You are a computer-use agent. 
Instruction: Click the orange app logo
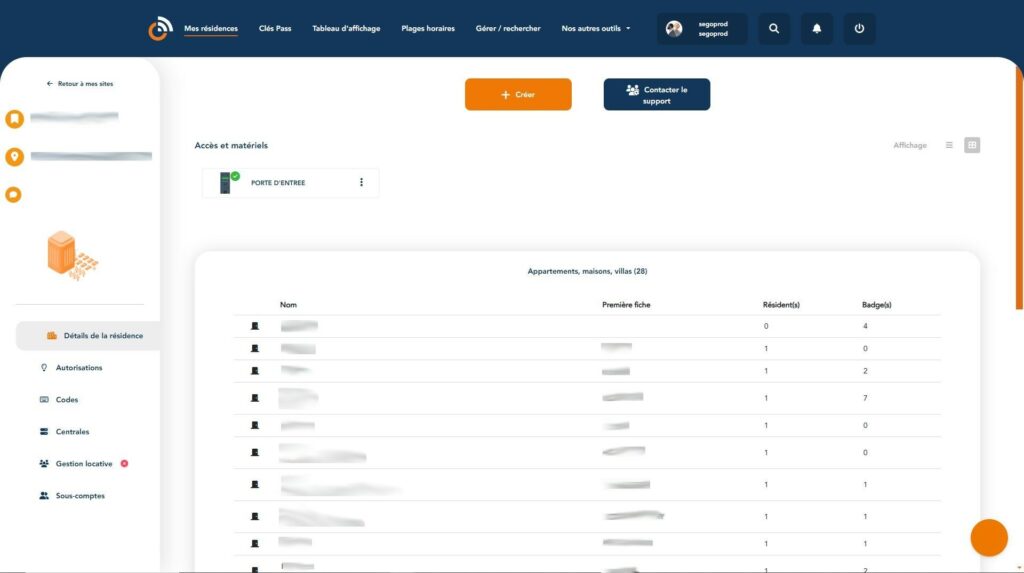[x=160, y=29]
